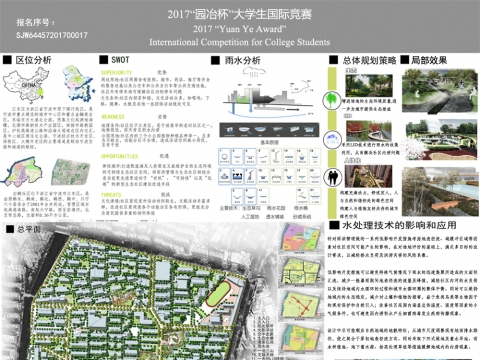The image size is (480, 360).
Task: Open the red arrows axis analysis map
Action: click(302, 305)
